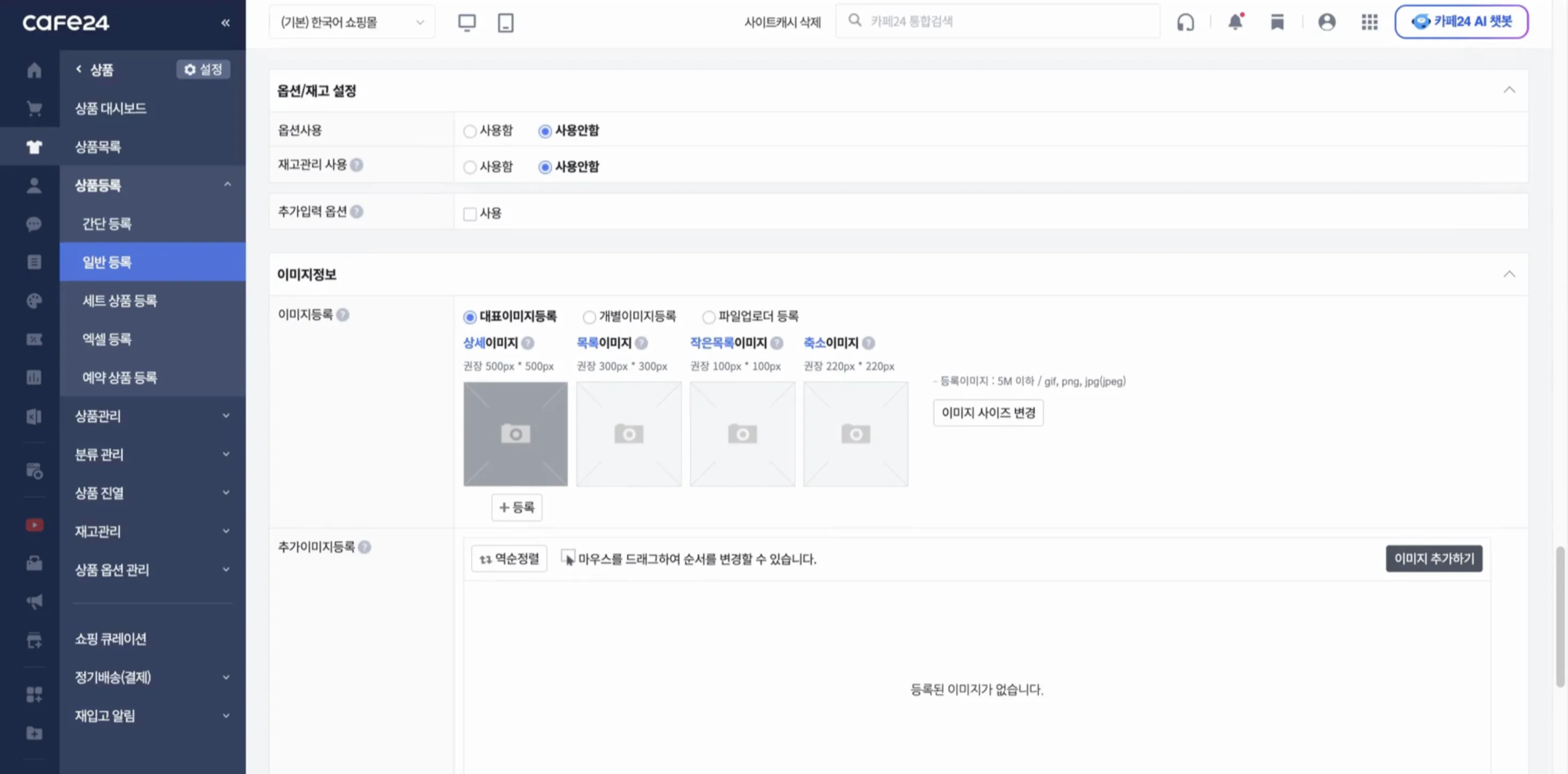This screenshot has width=1568, height=774.
Task: Collapse the 이미지정보 section chevron
Action: point(1510,274)
